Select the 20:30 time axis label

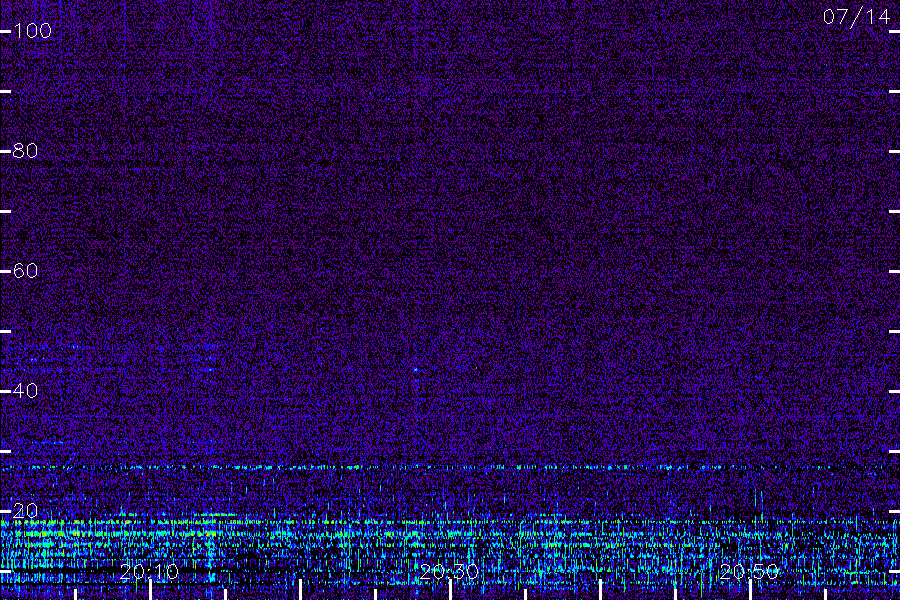tap(449, 572)
